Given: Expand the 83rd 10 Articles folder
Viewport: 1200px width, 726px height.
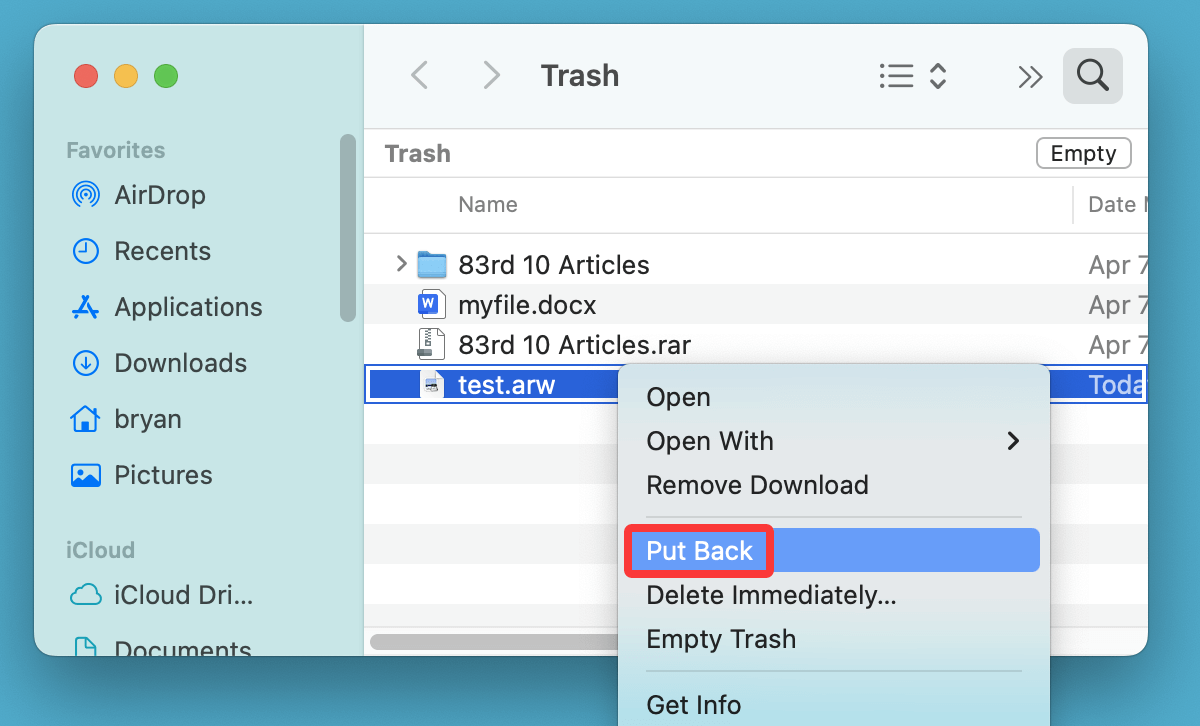Looking at the screenshot, I should pos(400,264).
